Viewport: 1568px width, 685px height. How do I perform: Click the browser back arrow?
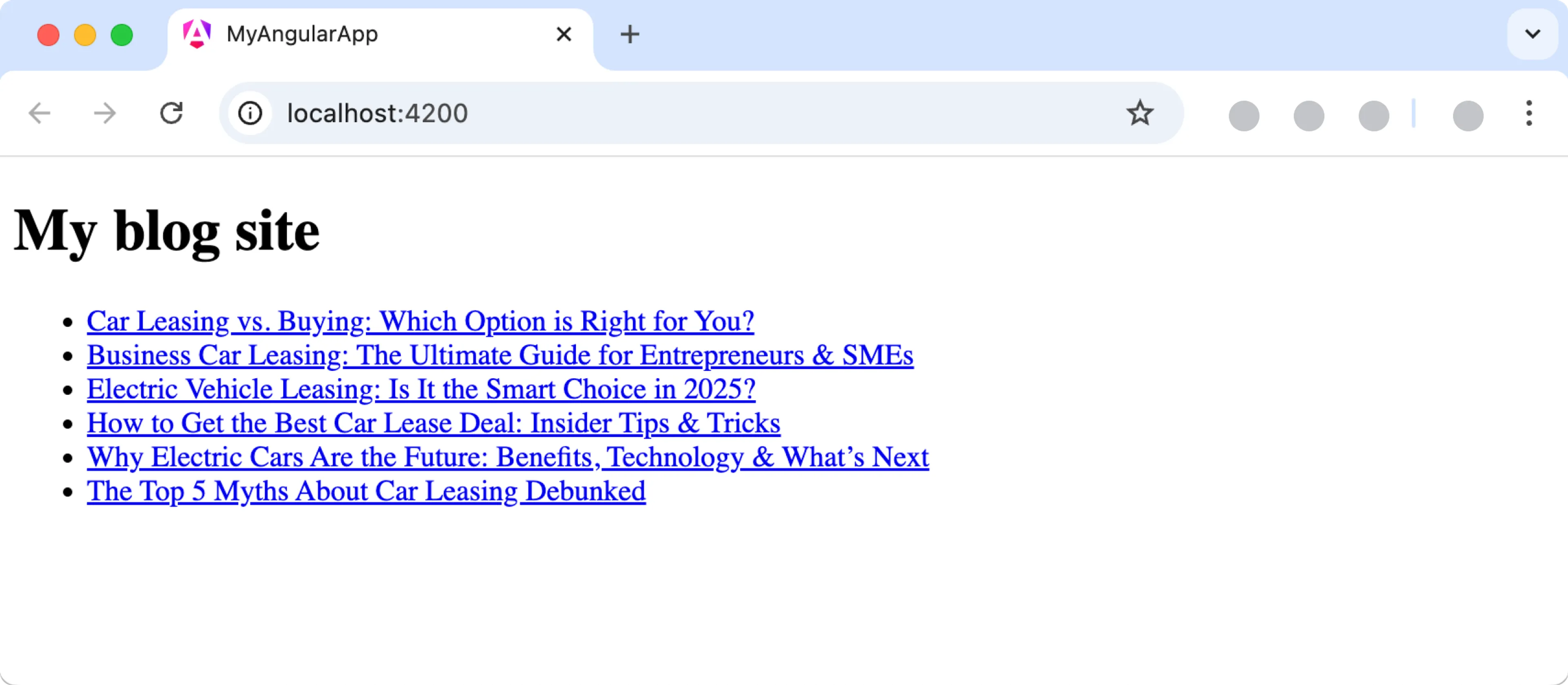(x=40, y=113)
